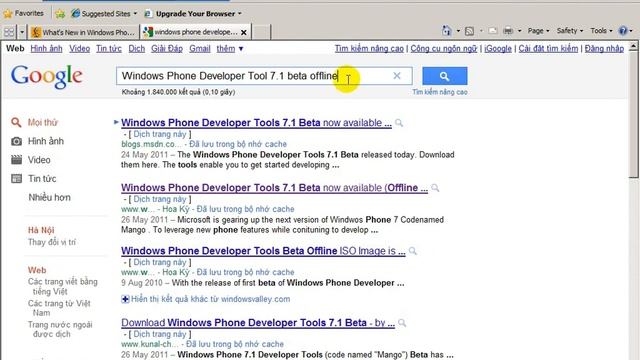Image resolution: width=640 pixels, height=360 pixels.
Task: Open the Video link in top navigation
Action: (79, 49)
